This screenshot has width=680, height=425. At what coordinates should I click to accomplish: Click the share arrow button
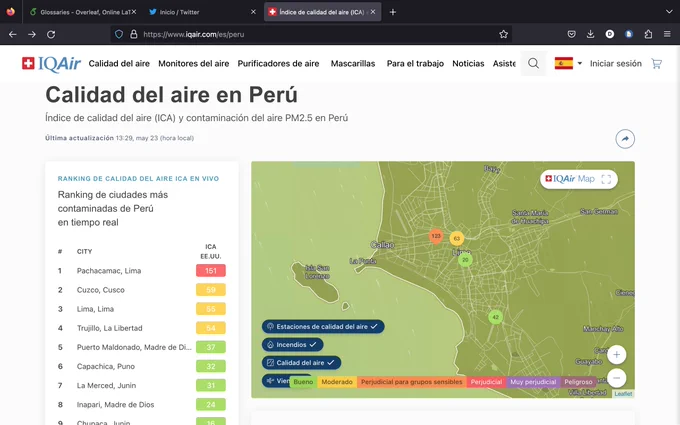(625, 139)
